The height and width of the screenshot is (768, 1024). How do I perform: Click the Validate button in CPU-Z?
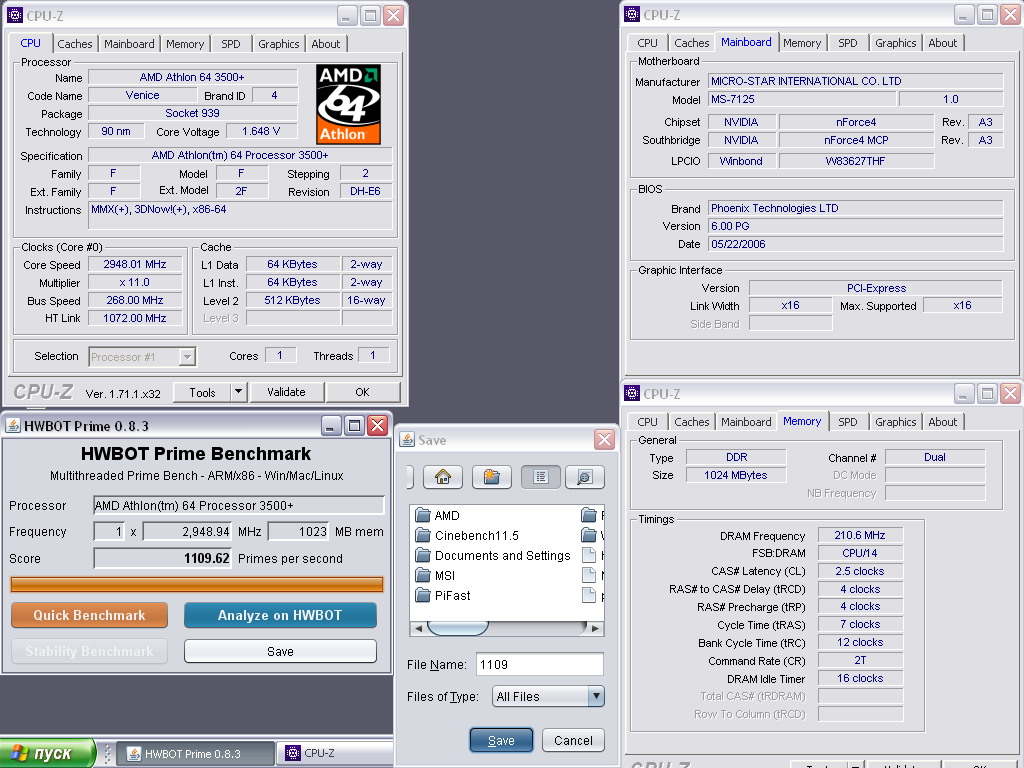tap(286, 392)
